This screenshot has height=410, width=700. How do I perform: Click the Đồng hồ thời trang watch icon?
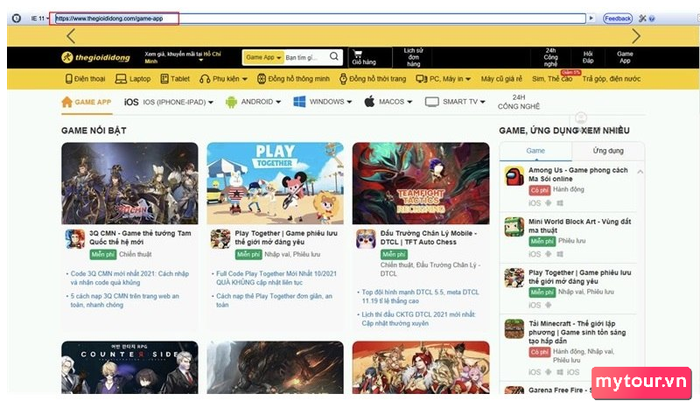pyautogui.click(x=343, y=79)
